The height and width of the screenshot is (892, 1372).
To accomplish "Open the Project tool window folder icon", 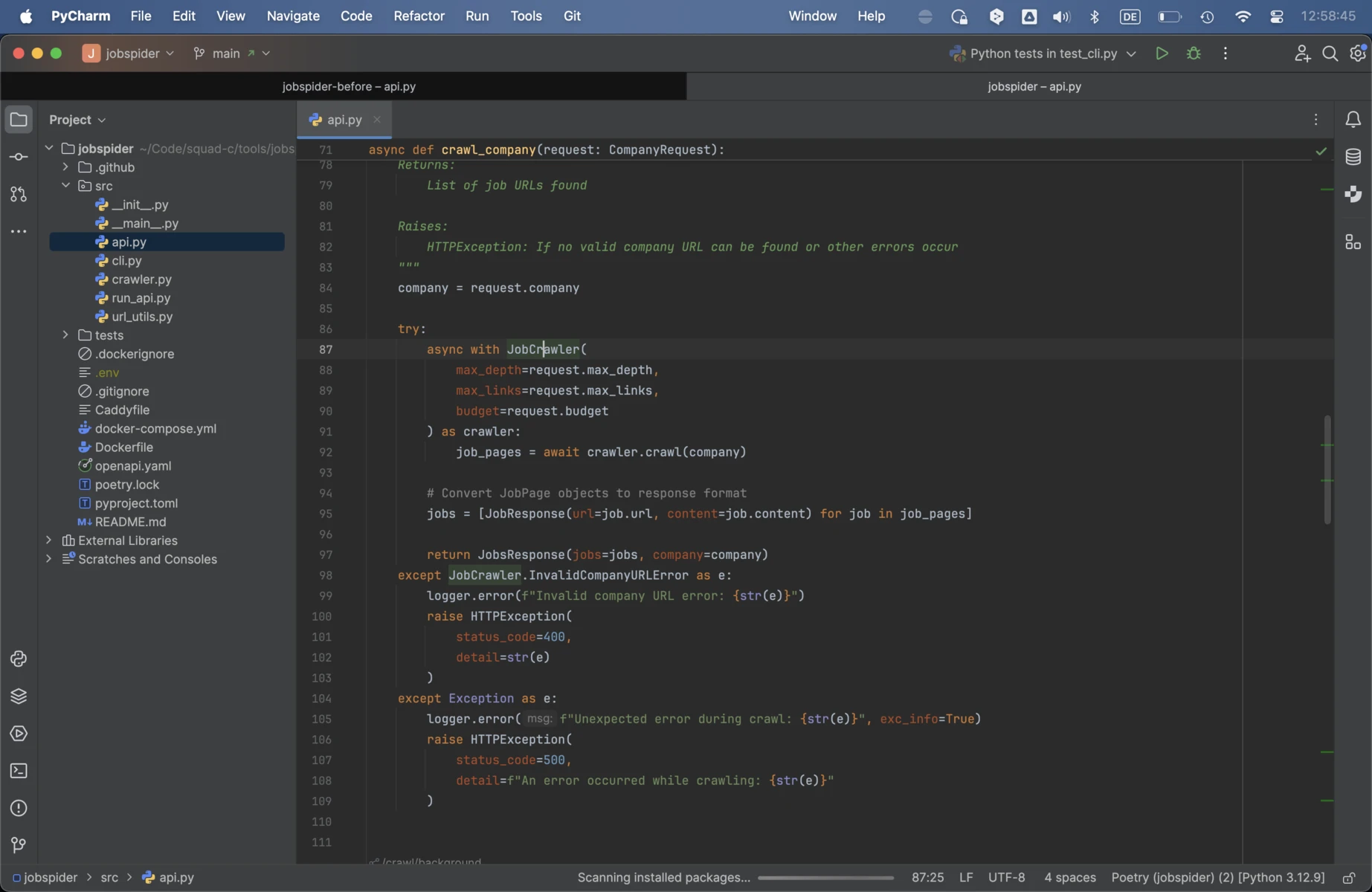I will tap(19, 120).
